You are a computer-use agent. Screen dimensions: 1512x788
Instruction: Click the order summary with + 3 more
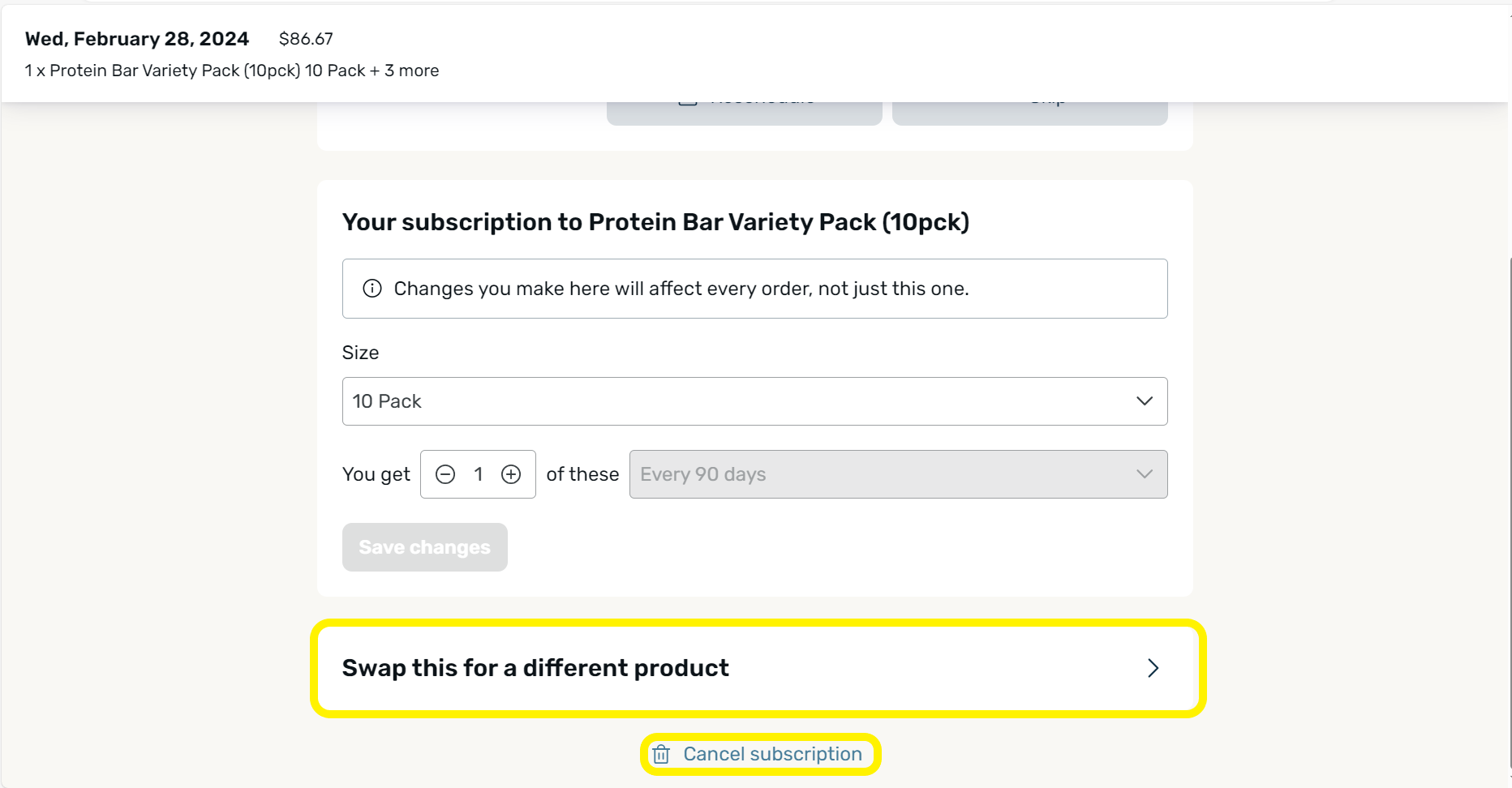click(x=232, y=71)
